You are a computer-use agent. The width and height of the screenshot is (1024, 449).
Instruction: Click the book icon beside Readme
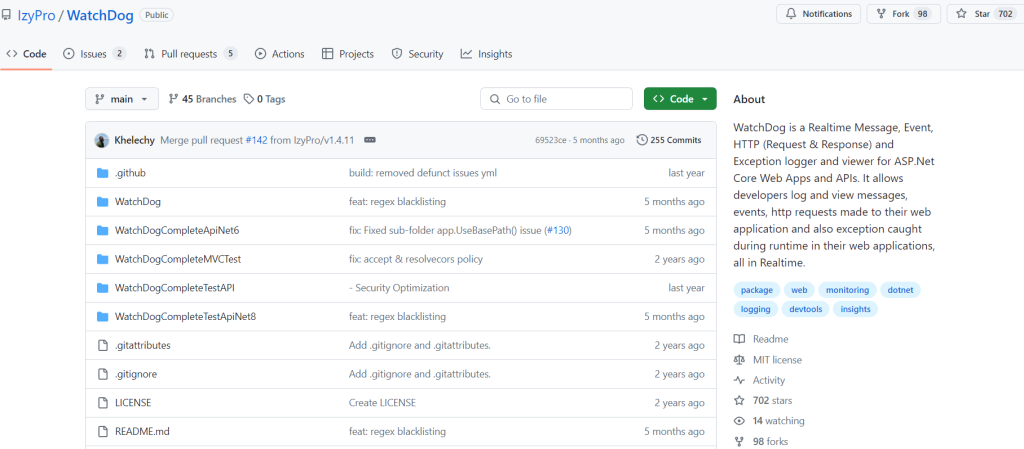pyautogui.click(x=739, y=339)
